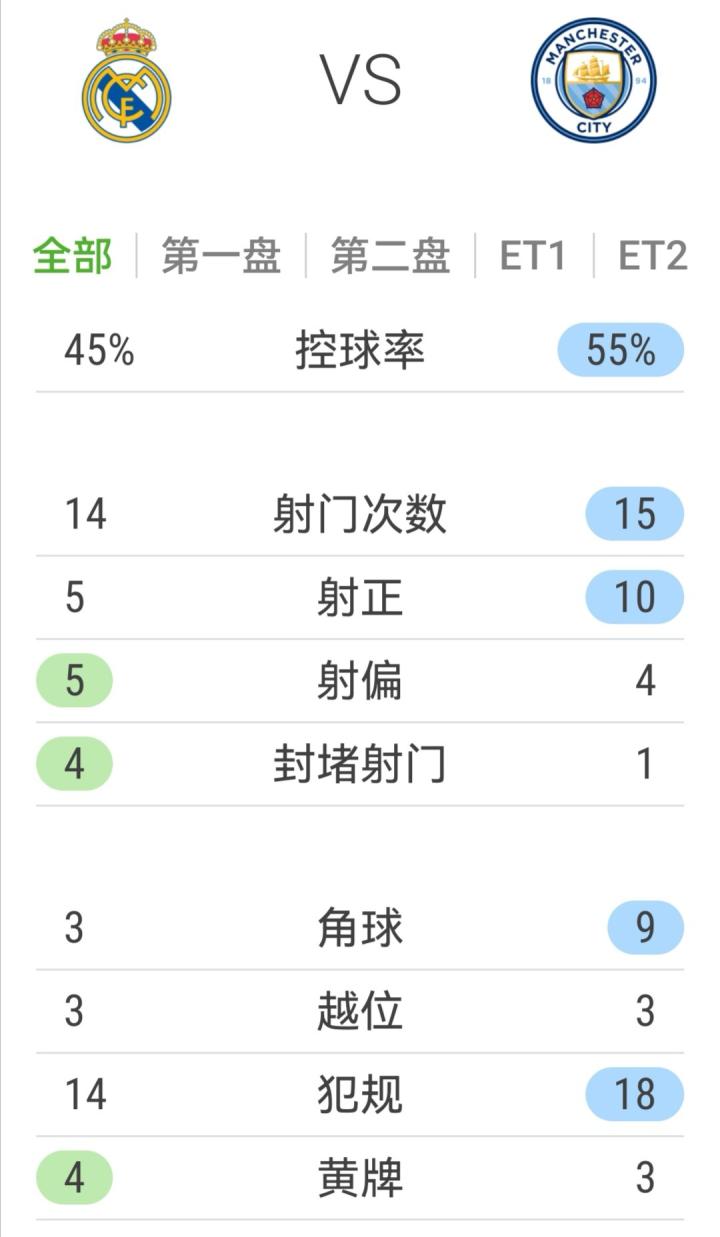Click the blue 9 corners badge
The width and height of the screenshot is (720, 1237).
click(645, 927)
